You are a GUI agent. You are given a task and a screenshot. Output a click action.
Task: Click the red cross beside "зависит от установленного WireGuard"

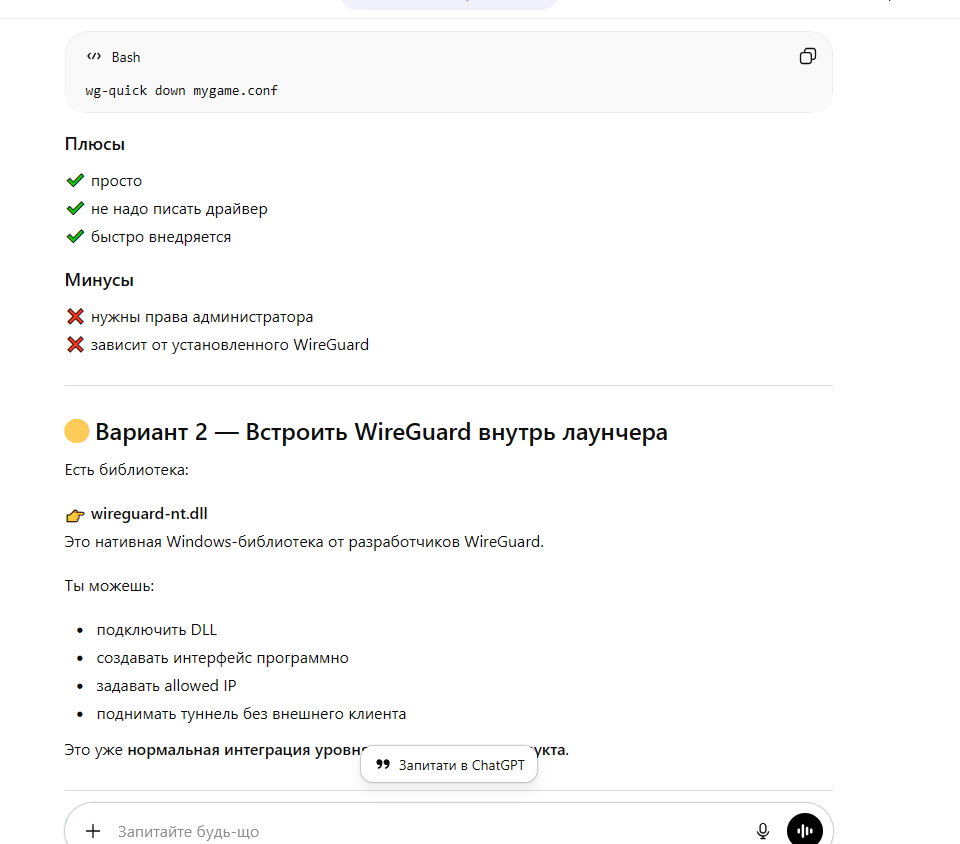[75, 345]
